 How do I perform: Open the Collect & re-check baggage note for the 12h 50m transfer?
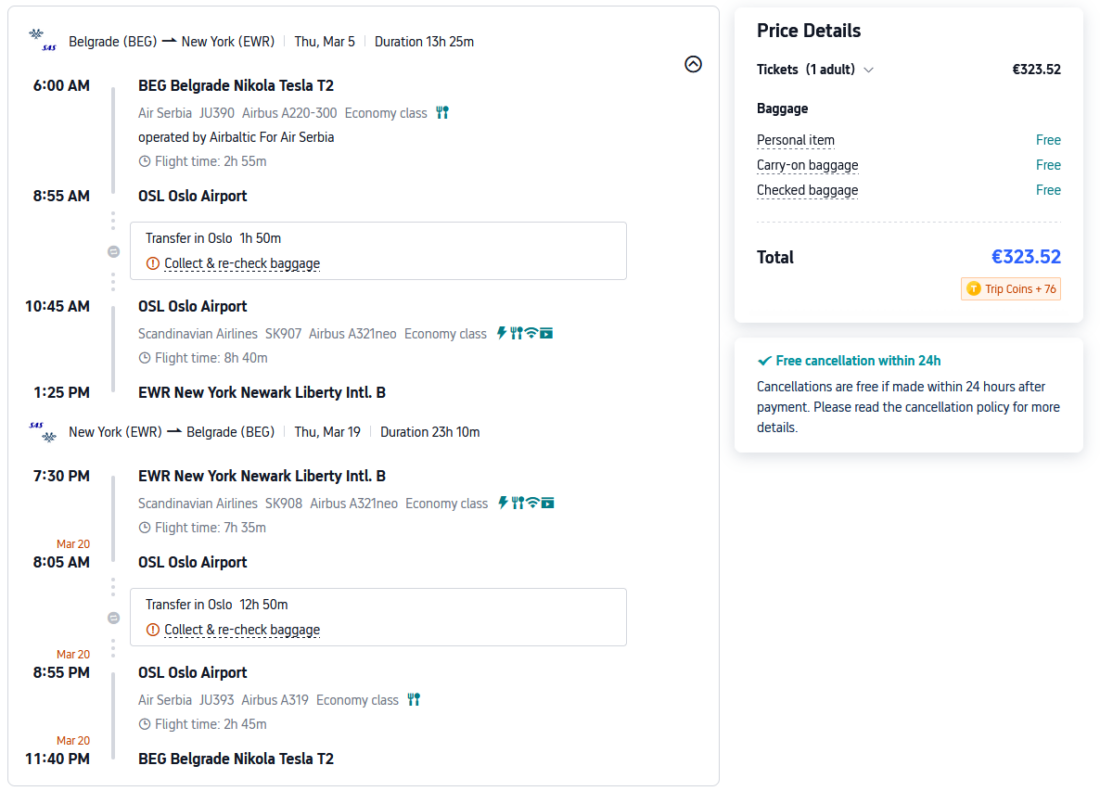point(242,630)
